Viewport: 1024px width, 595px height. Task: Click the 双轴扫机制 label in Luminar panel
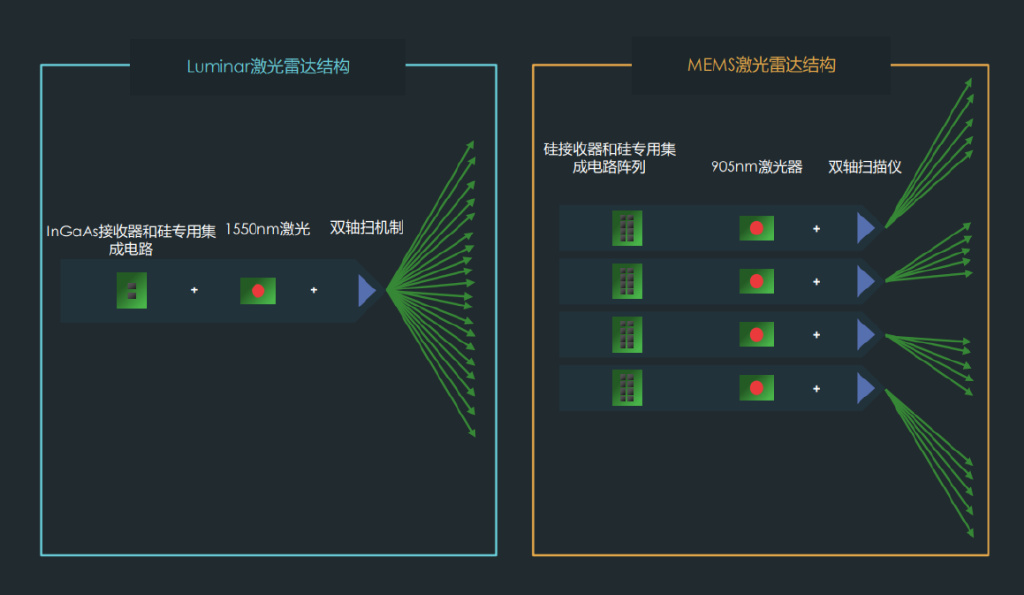pos(366,227)
